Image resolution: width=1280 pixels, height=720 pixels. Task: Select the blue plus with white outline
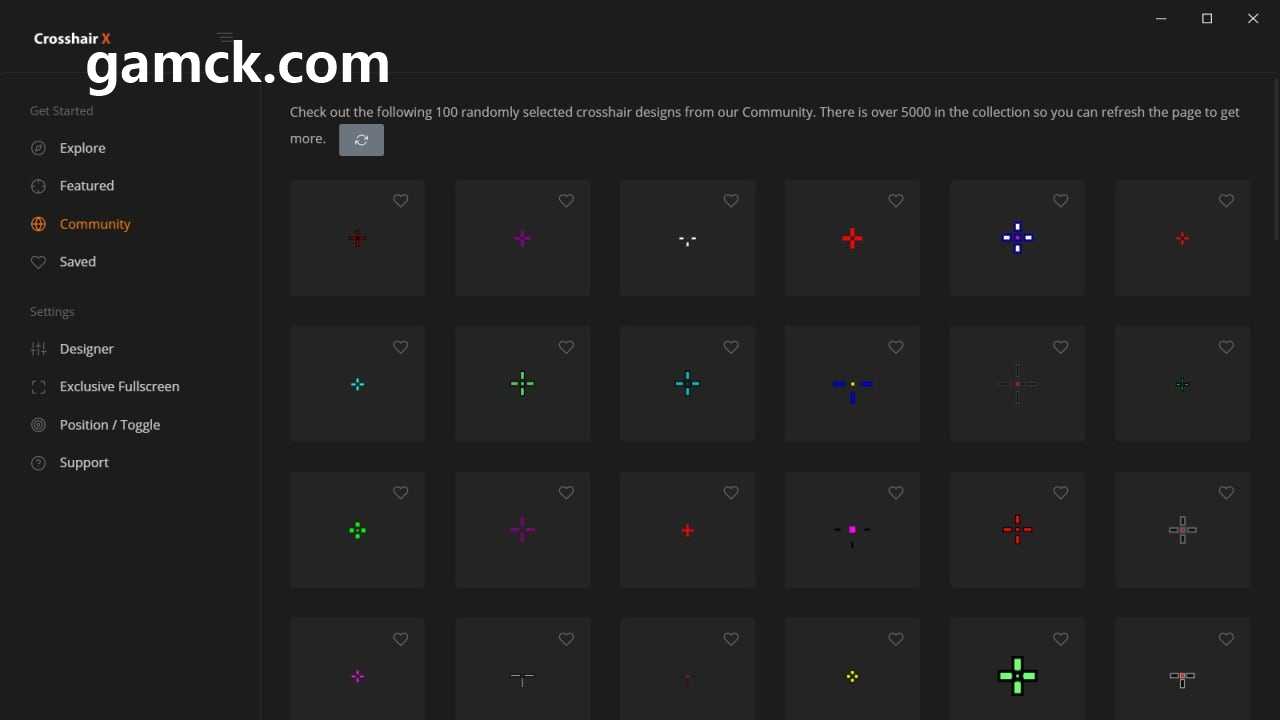click(x=1017, y=238)
